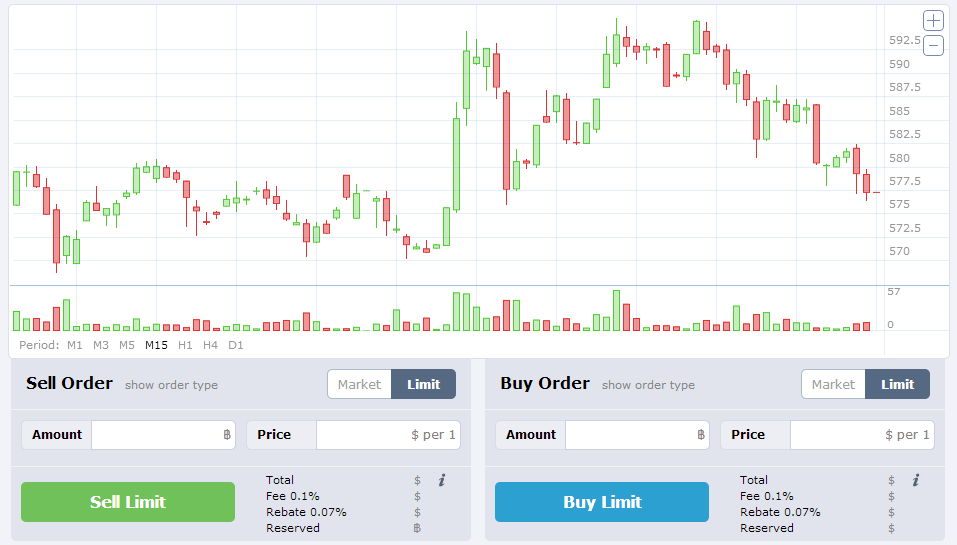
Task: Toggle Sell Order to Market type
Action: point(359,384)
